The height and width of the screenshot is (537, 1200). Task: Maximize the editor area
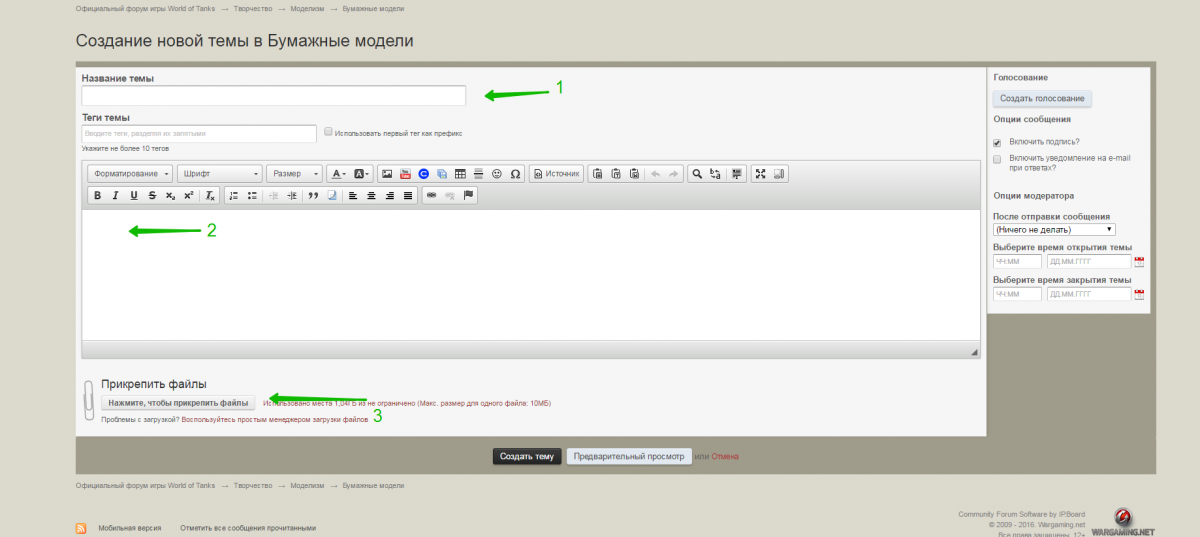tap(761, 173)
